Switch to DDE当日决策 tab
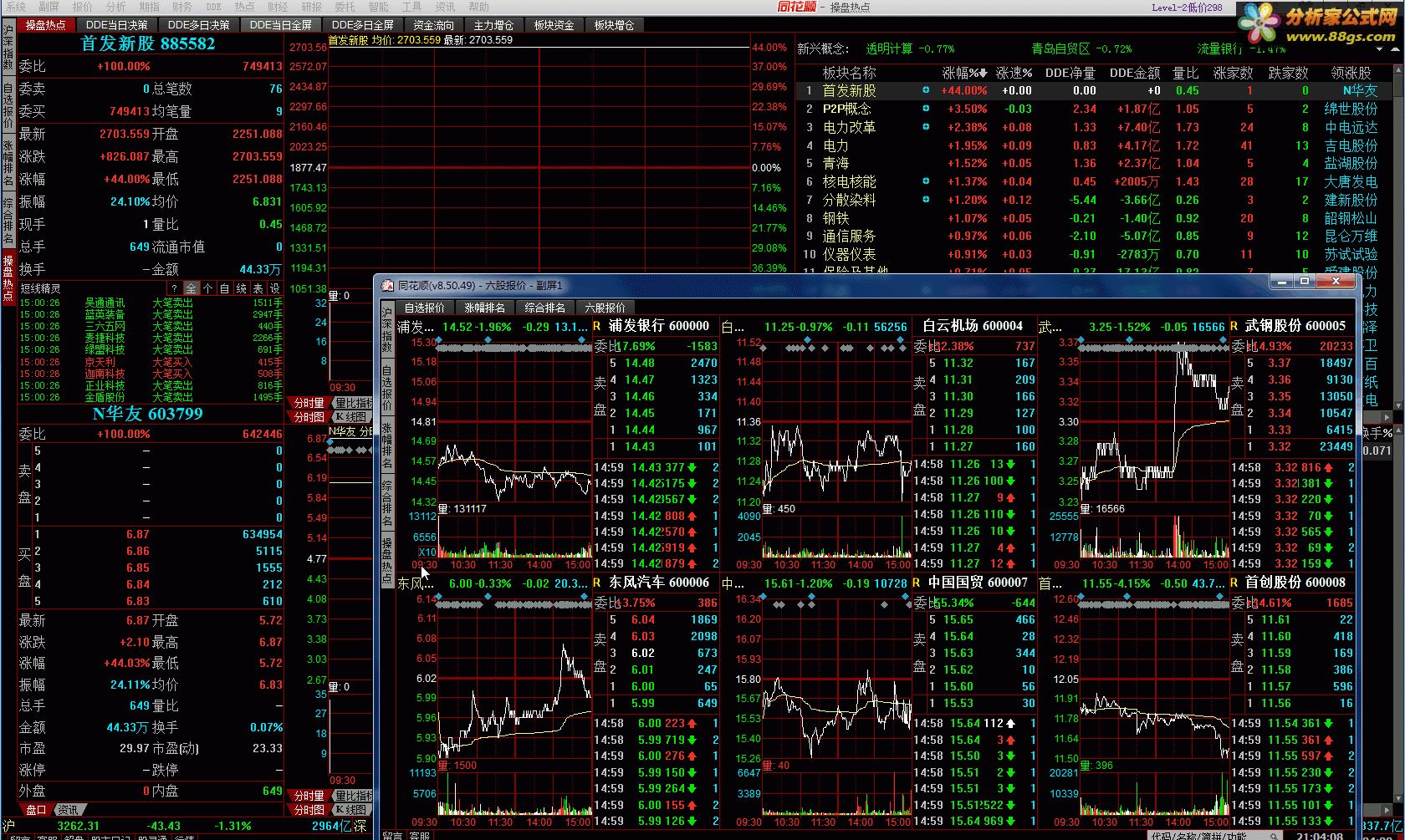The height and width of the screenshot is (840, 1405). tap(116, 25)
